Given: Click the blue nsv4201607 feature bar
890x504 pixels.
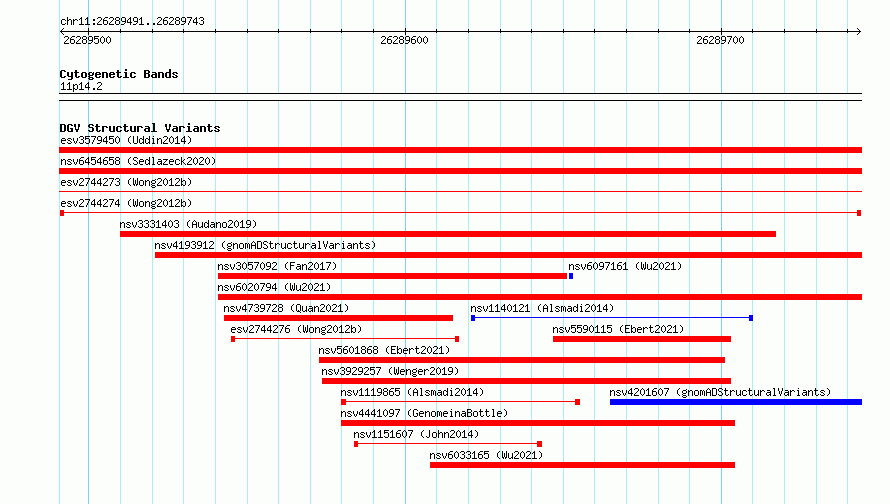Looking at the screenshot, I should (x=736, y=402).
